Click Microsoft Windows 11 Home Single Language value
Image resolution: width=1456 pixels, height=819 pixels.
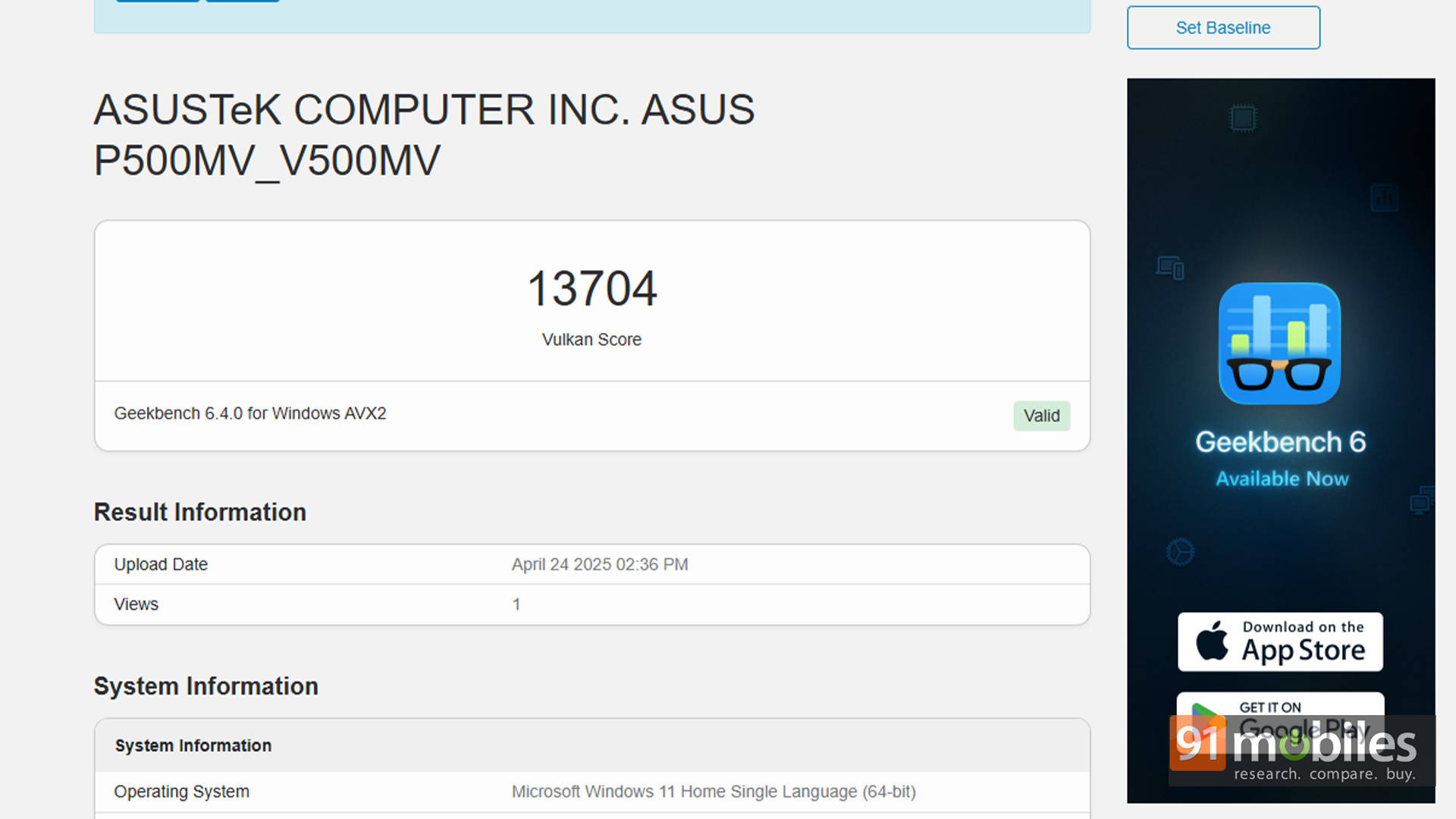(x=714, y=792)
